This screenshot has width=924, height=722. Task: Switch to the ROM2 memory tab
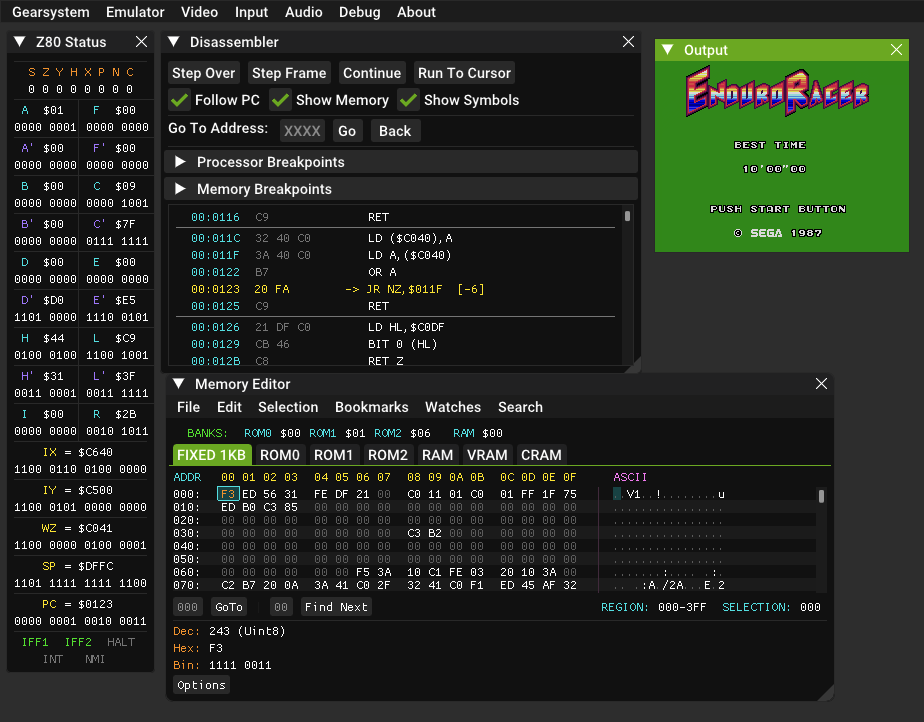point(388,455)
